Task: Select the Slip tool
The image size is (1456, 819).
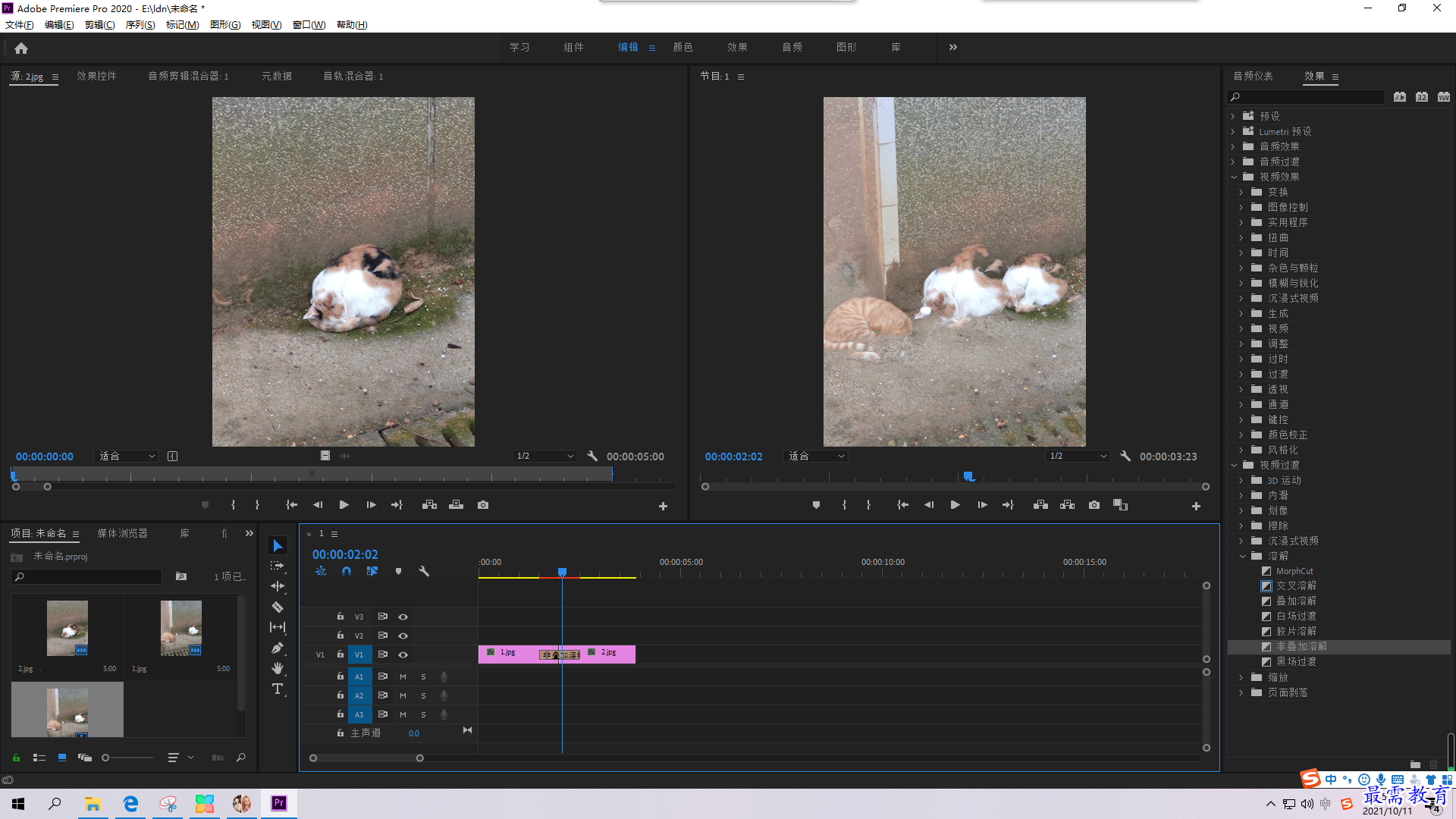Action: tap(278, 627)
